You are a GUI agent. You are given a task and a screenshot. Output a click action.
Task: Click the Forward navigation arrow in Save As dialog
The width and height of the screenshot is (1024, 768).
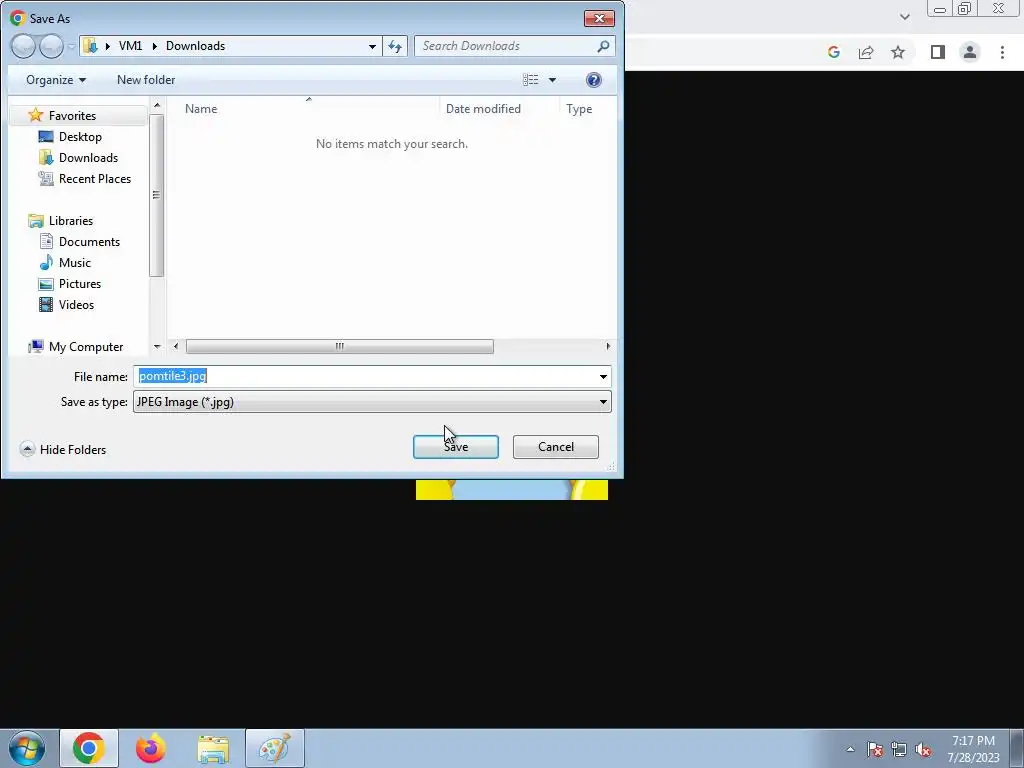[51, 46]
